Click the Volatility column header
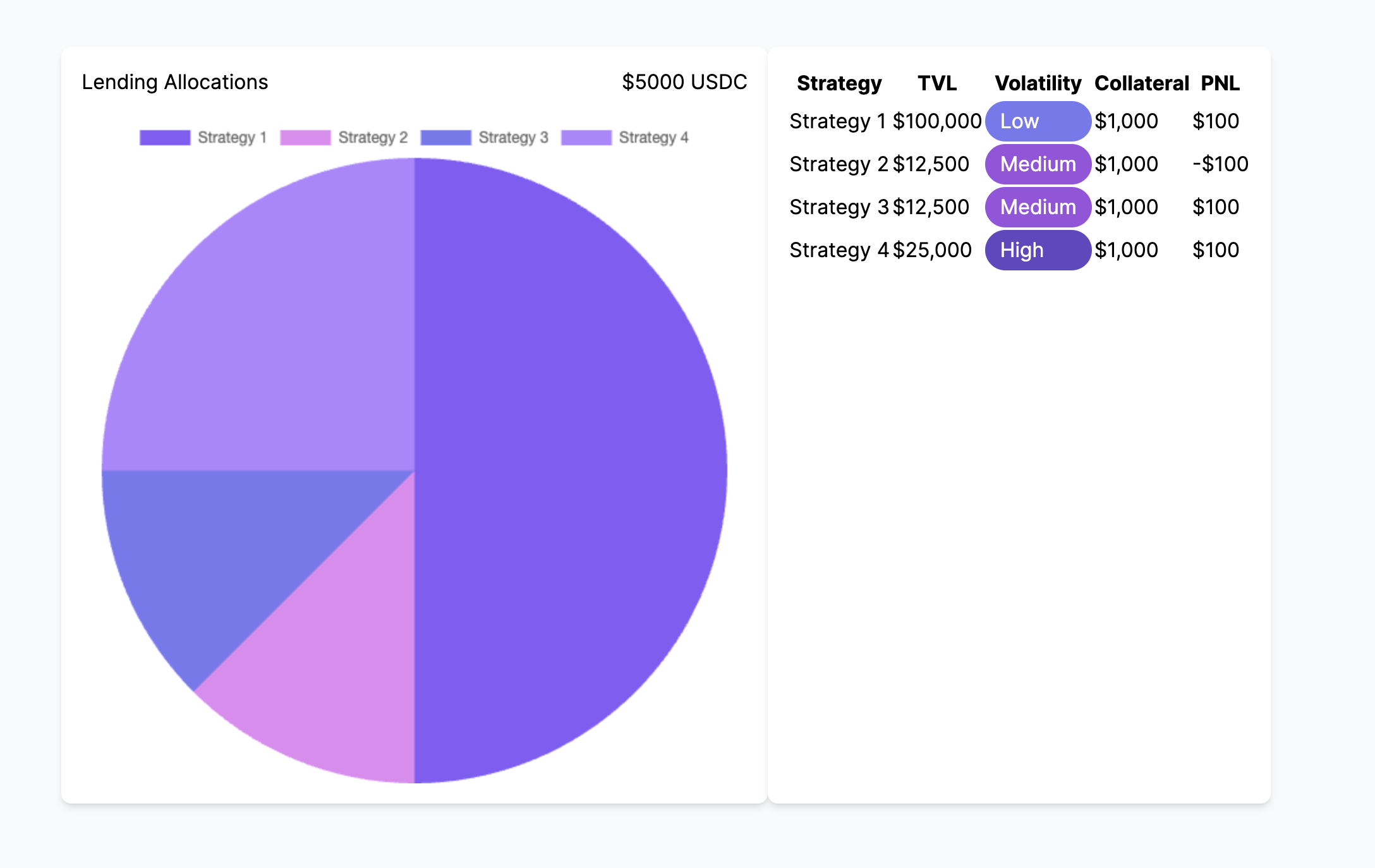Screen dimensions: 1375x868 coord(1038,83)
